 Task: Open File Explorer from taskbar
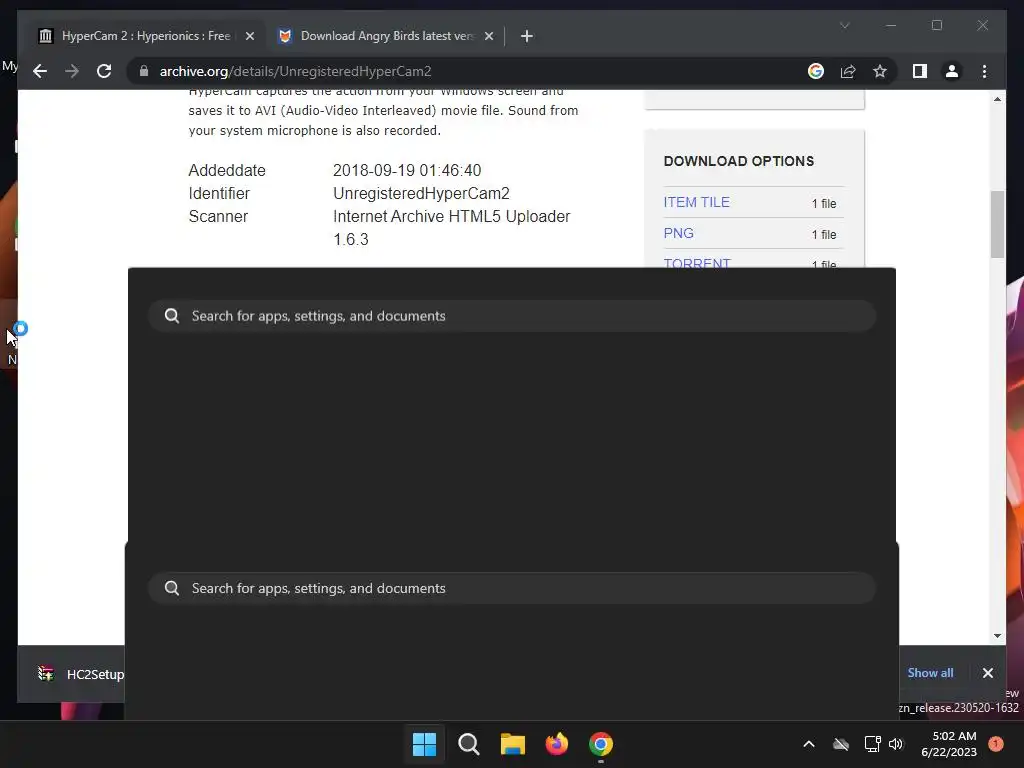[513, 744]
